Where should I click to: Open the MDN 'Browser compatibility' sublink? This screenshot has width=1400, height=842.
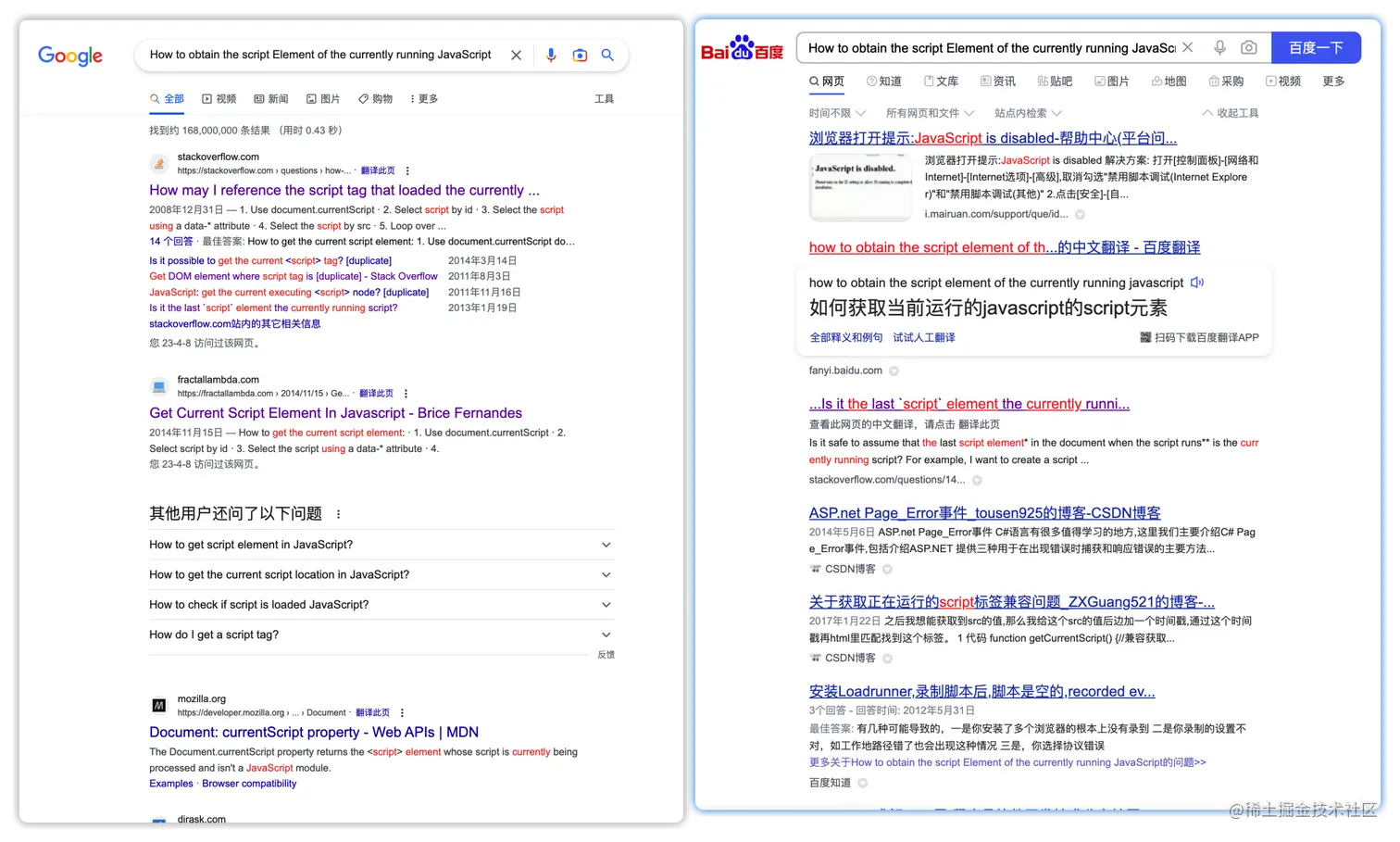[249, 784]
